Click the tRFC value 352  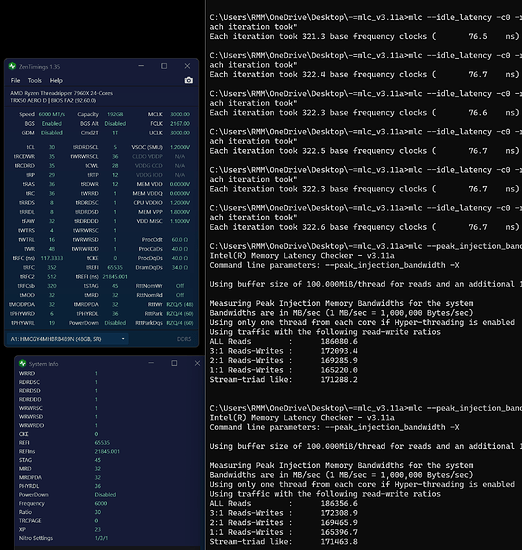click(x=52, y=267)
